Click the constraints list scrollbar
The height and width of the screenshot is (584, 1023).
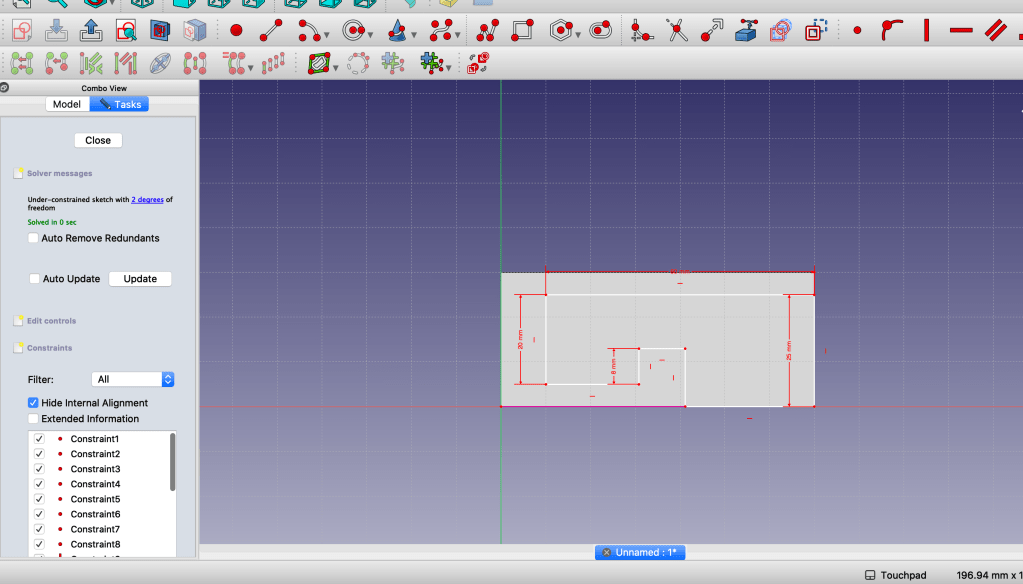click(x=173, y=460)
